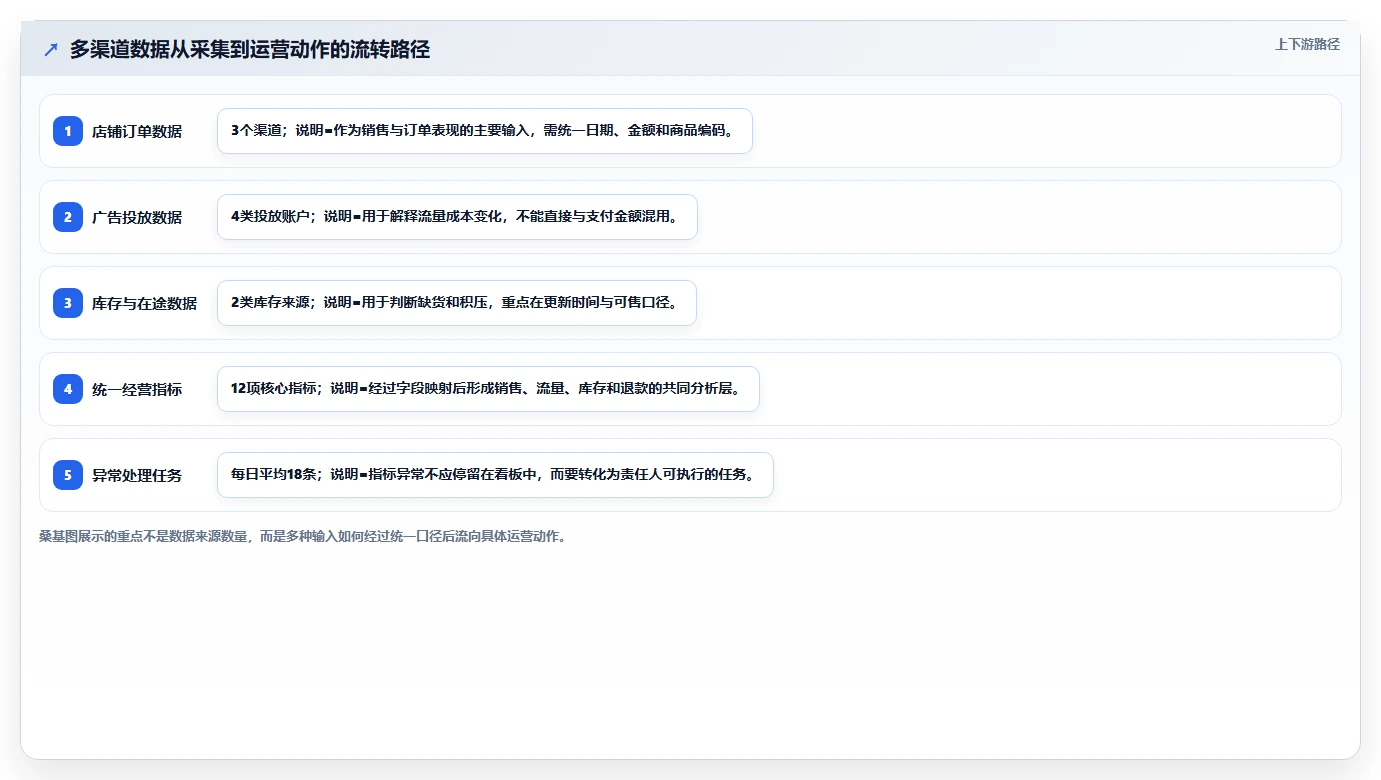Click the title 多渠道数据从采集到运营动作的流转路径
This screenshot has width=1381, height=780.
[249, 49]
